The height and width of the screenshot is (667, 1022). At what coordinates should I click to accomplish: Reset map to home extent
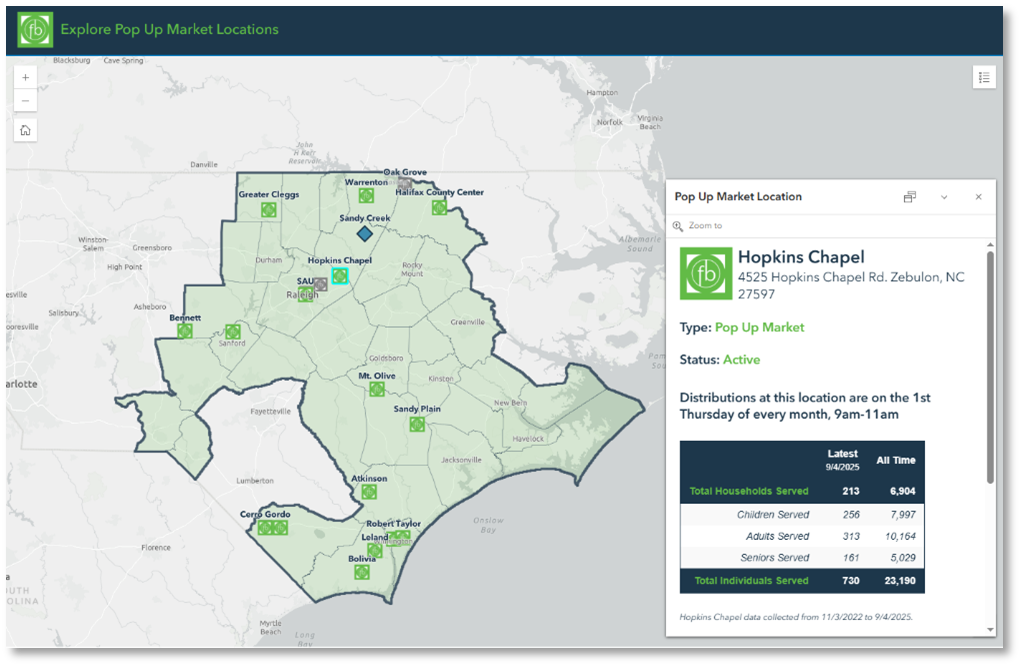tap(25, 130)
